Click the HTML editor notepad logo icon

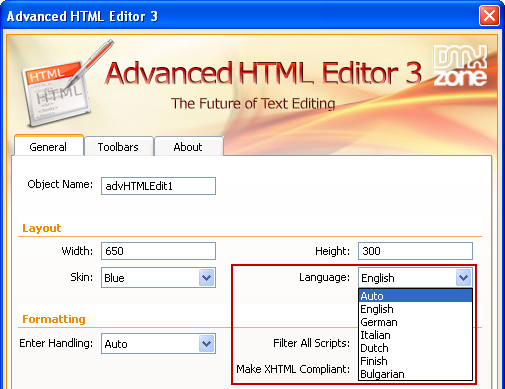(67, 83)
